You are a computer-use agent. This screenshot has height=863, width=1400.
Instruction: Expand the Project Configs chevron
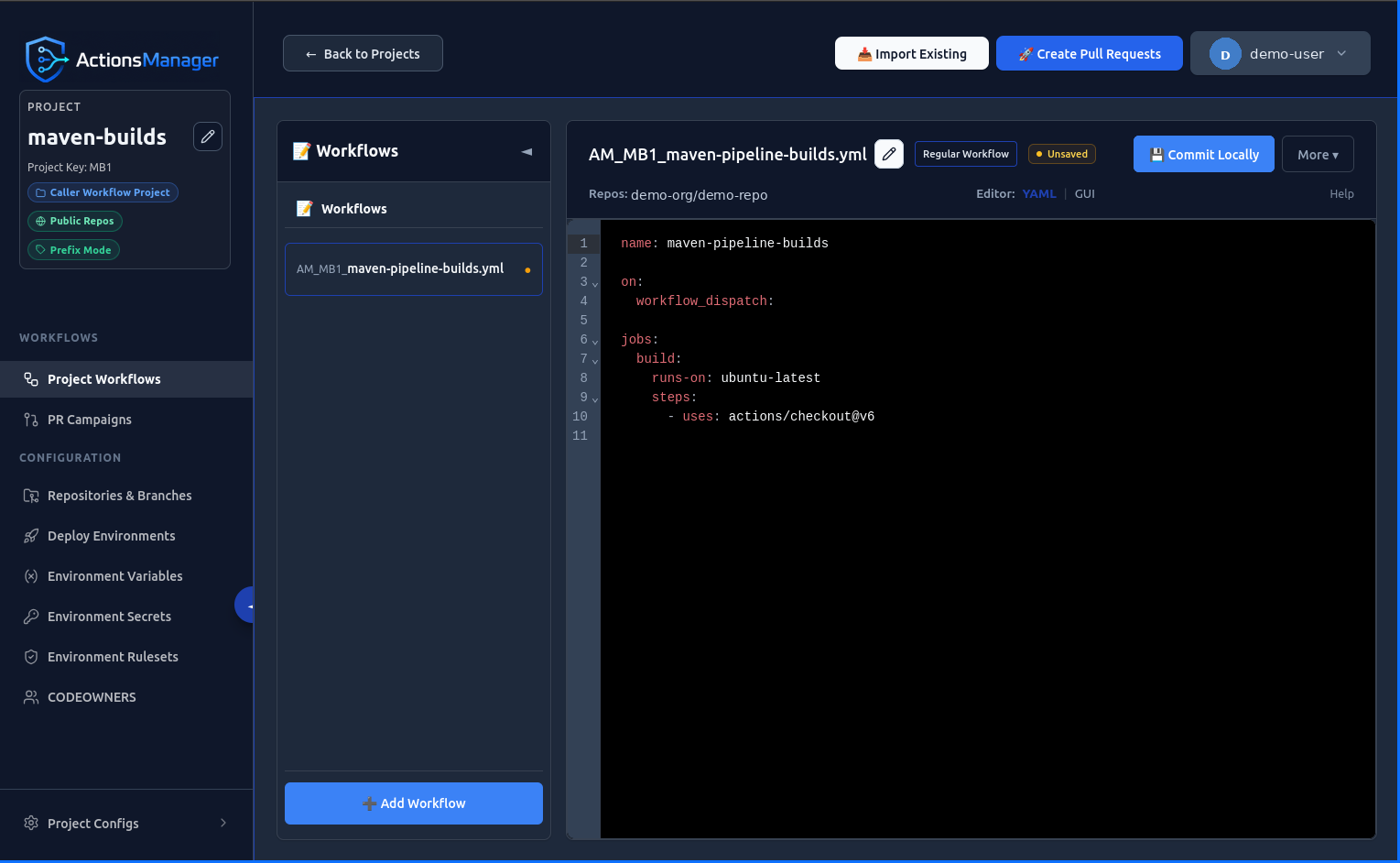[x=223, y=823]
